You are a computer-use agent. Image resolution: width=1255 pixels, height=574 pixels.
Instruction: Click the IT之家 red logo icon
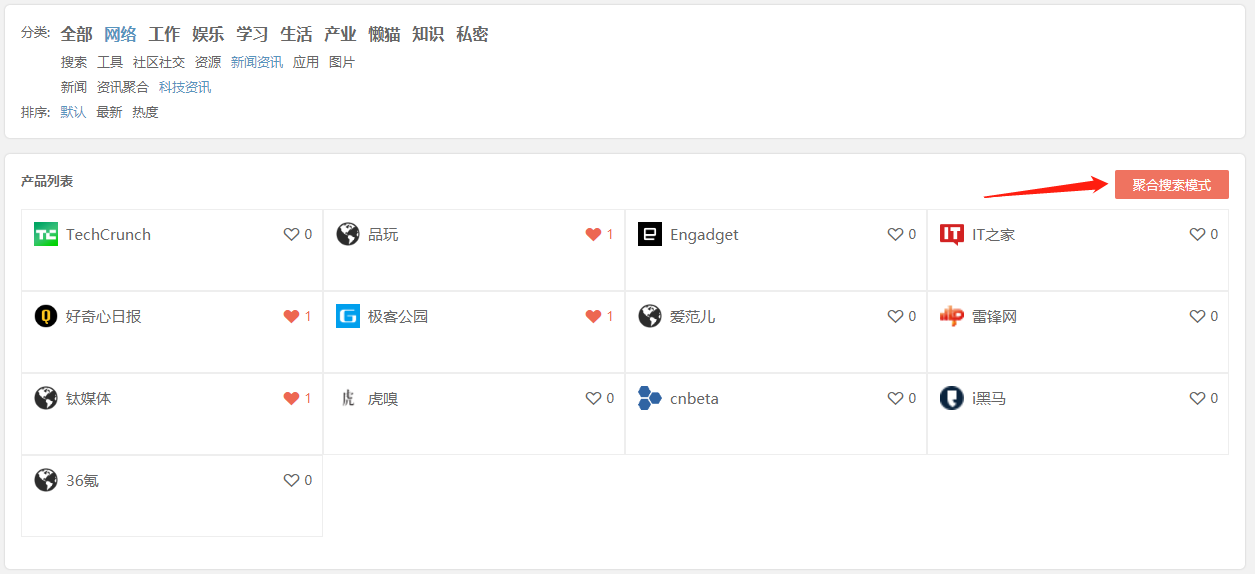click(x=952, y=235)
